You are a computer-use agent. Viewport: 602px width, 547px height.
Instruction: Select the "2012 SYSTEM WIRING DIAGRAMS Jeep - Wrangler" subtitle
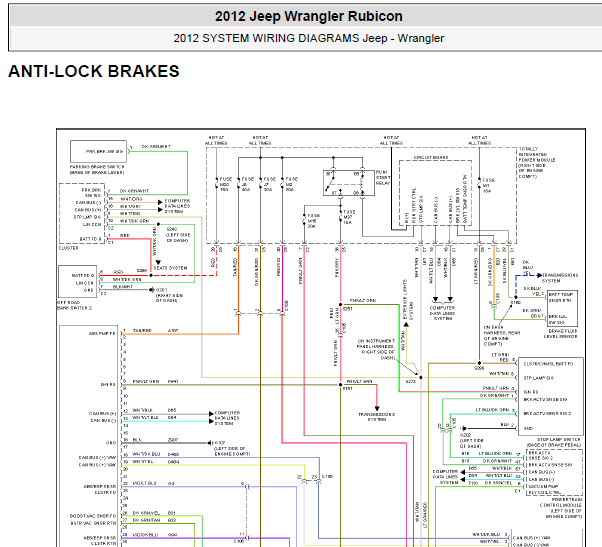(308, 38)
